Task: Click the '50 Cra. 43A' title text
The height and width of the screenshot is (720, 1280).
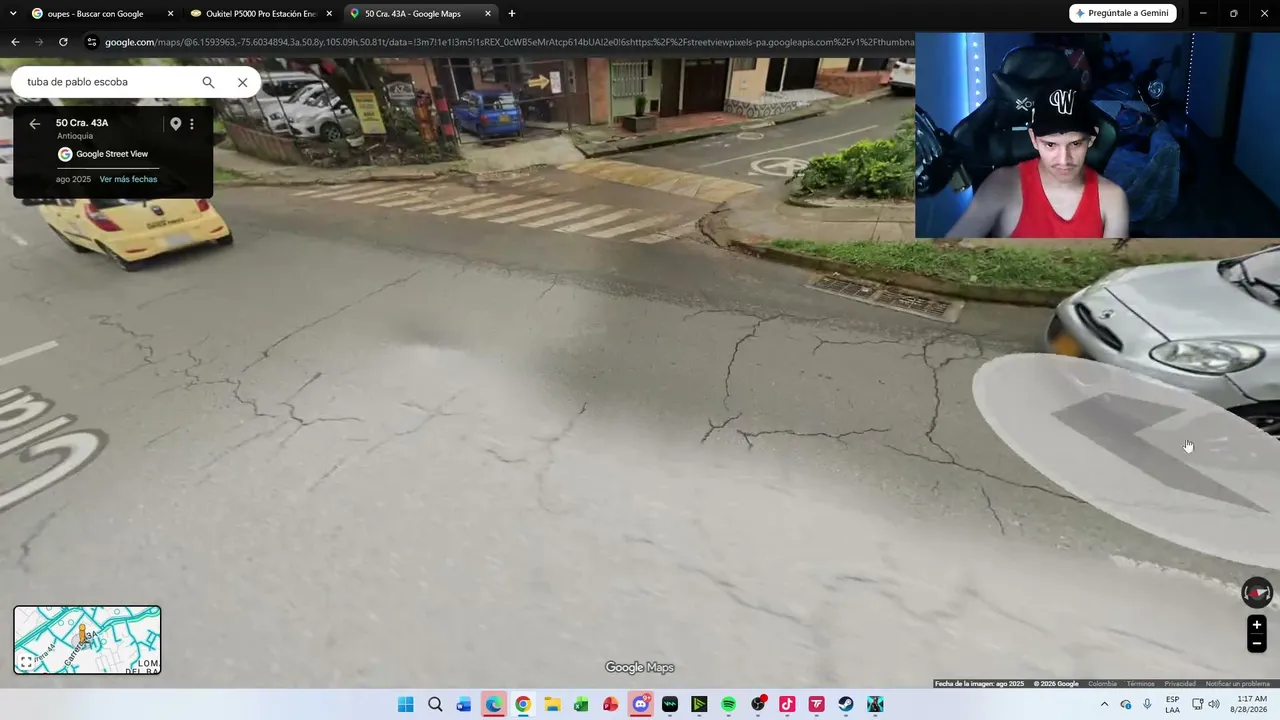Action: tap(82, 123)
